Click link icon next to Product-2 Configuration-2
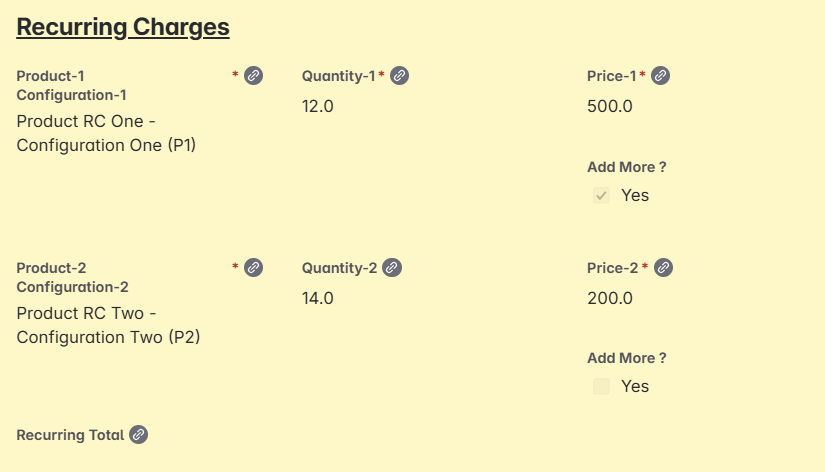Viewport: 825px width, 472px height. (x=253, y=268)
